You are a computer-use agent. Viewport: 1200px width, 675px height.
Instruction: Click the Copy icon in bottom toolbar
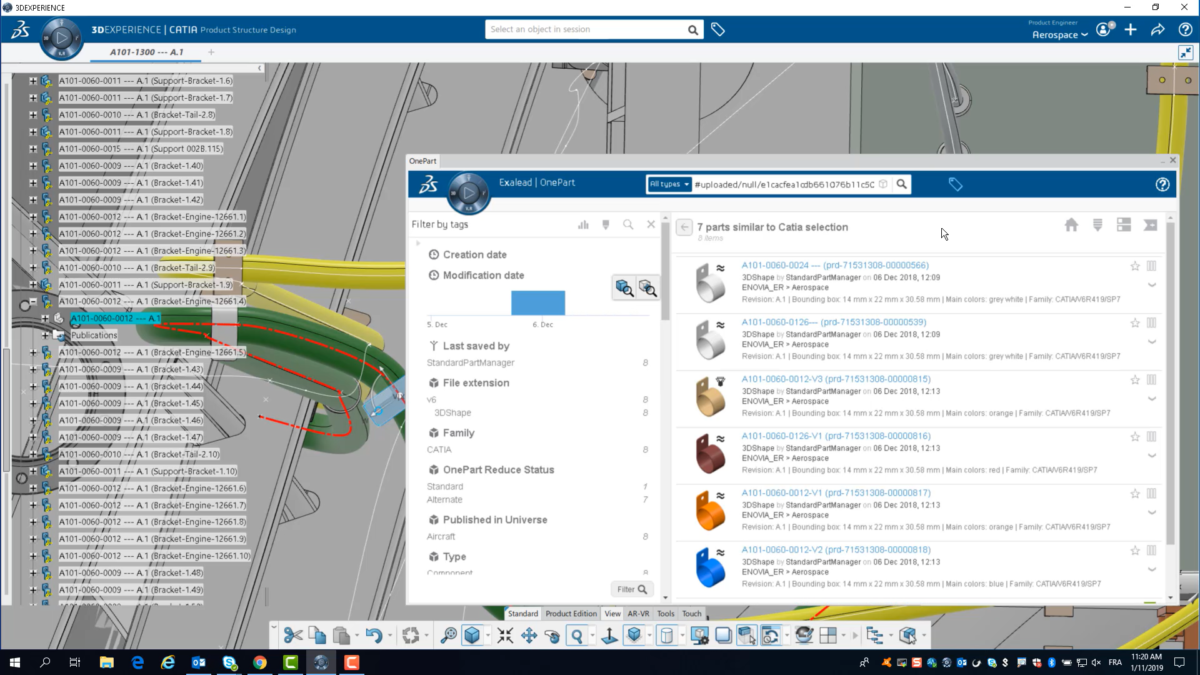(317, 635)
